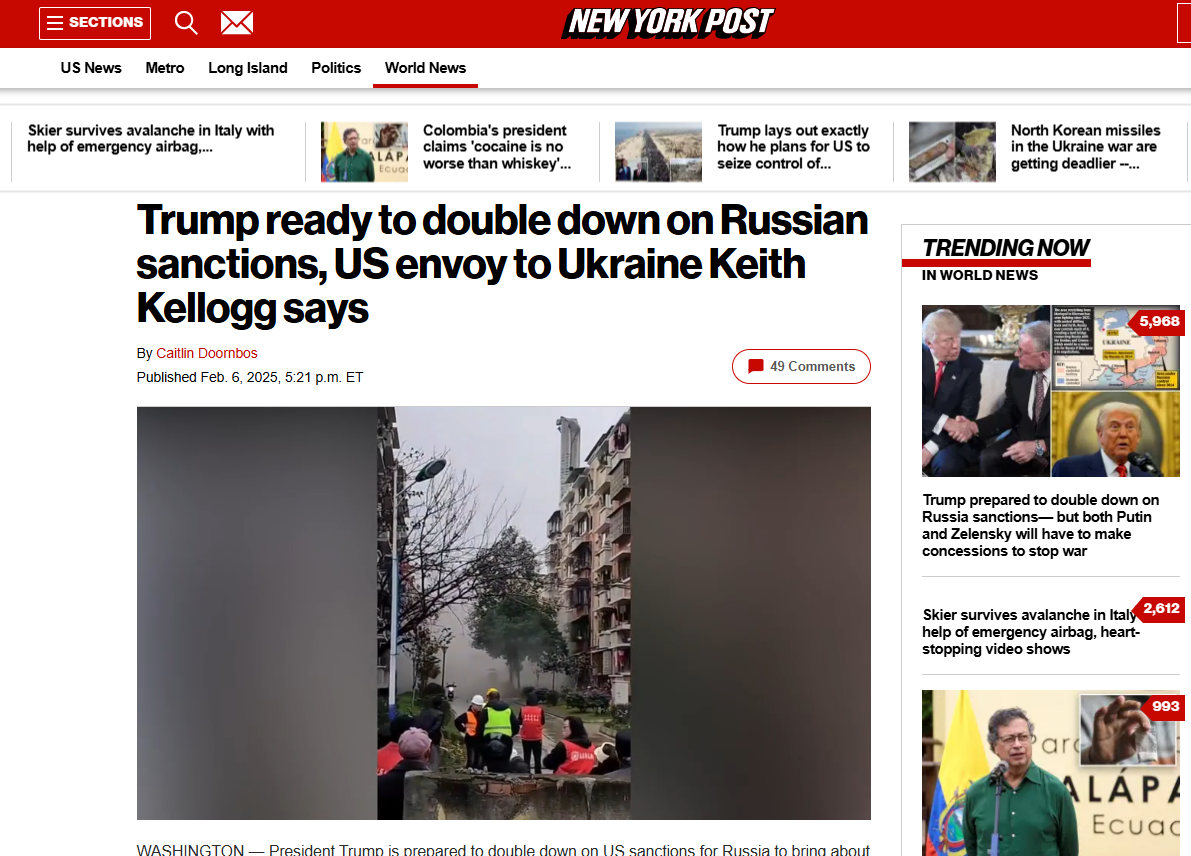Click the 2,612 trending count badge
Screen dimensions: 1191x856
pyautogui.click(x=1160, y=608)
